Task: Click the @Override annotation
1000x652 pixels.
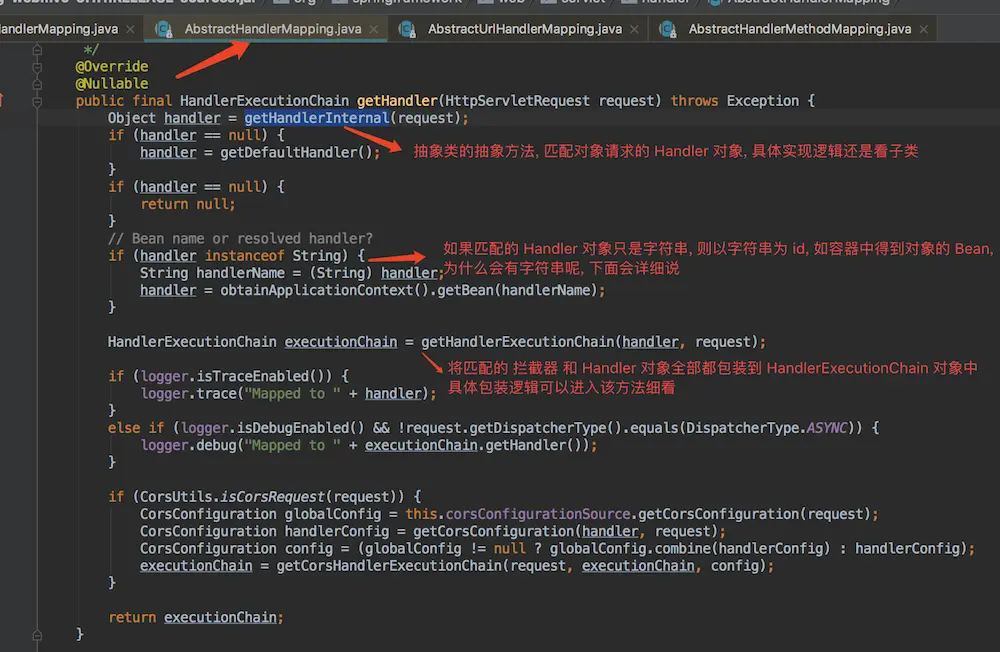Action: (112, 66)
